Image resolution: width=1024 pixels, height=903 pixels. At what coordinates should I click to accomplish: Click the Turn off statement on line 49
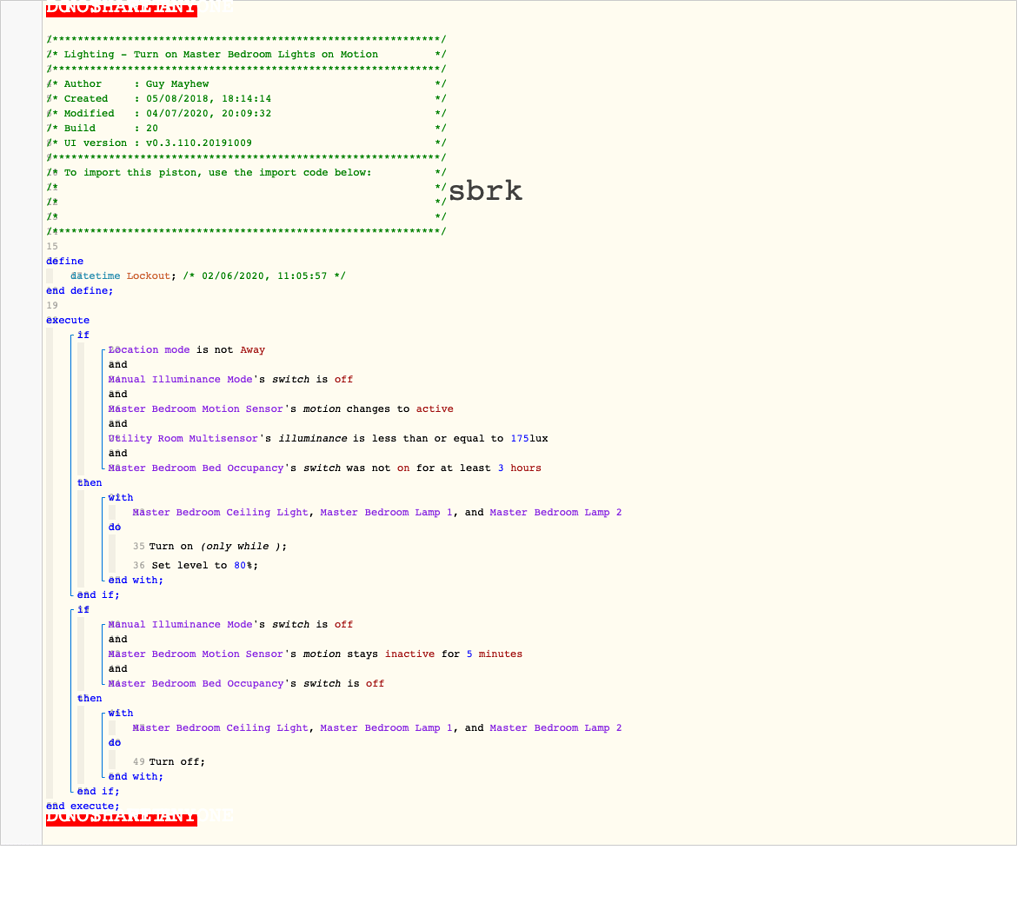tap(177, 761)
